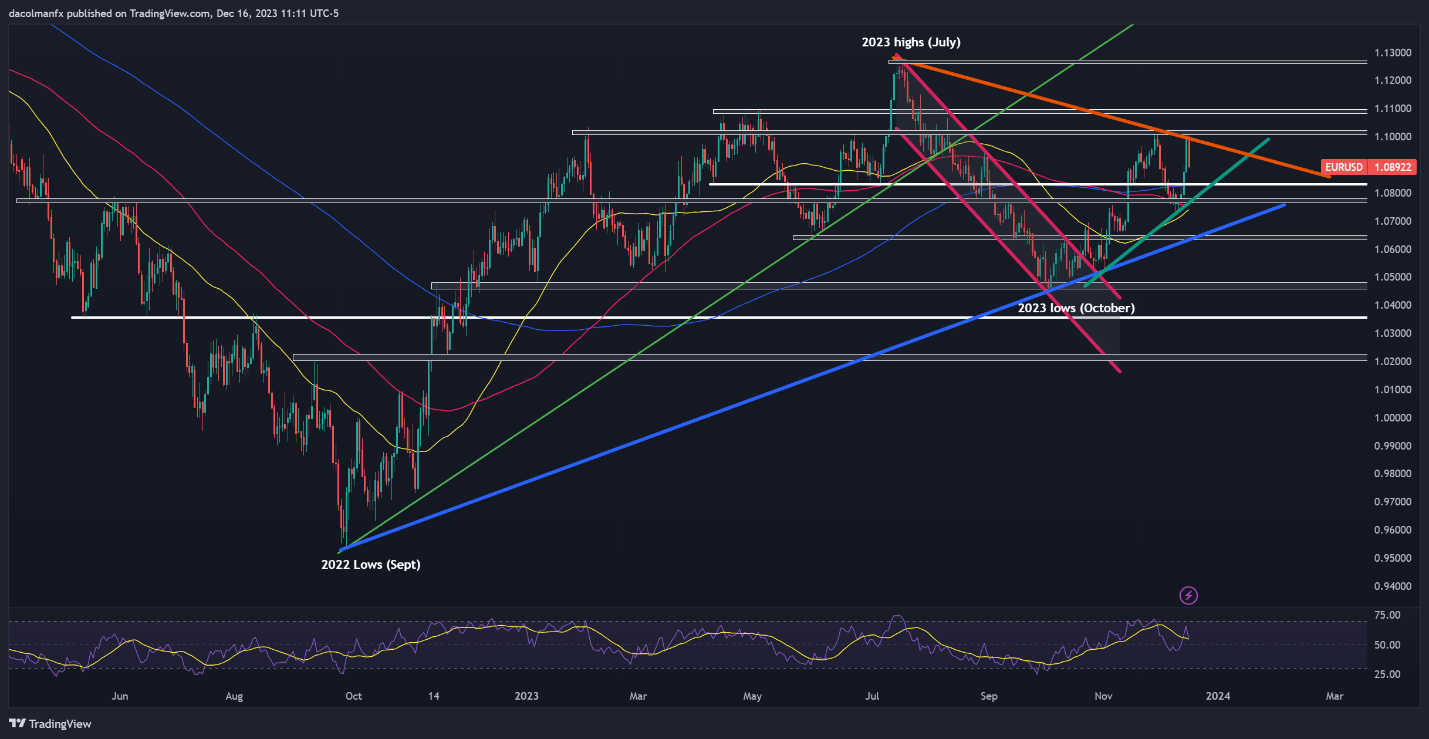Select the '2023 lows (October)' annotation

click(1078, 308)
